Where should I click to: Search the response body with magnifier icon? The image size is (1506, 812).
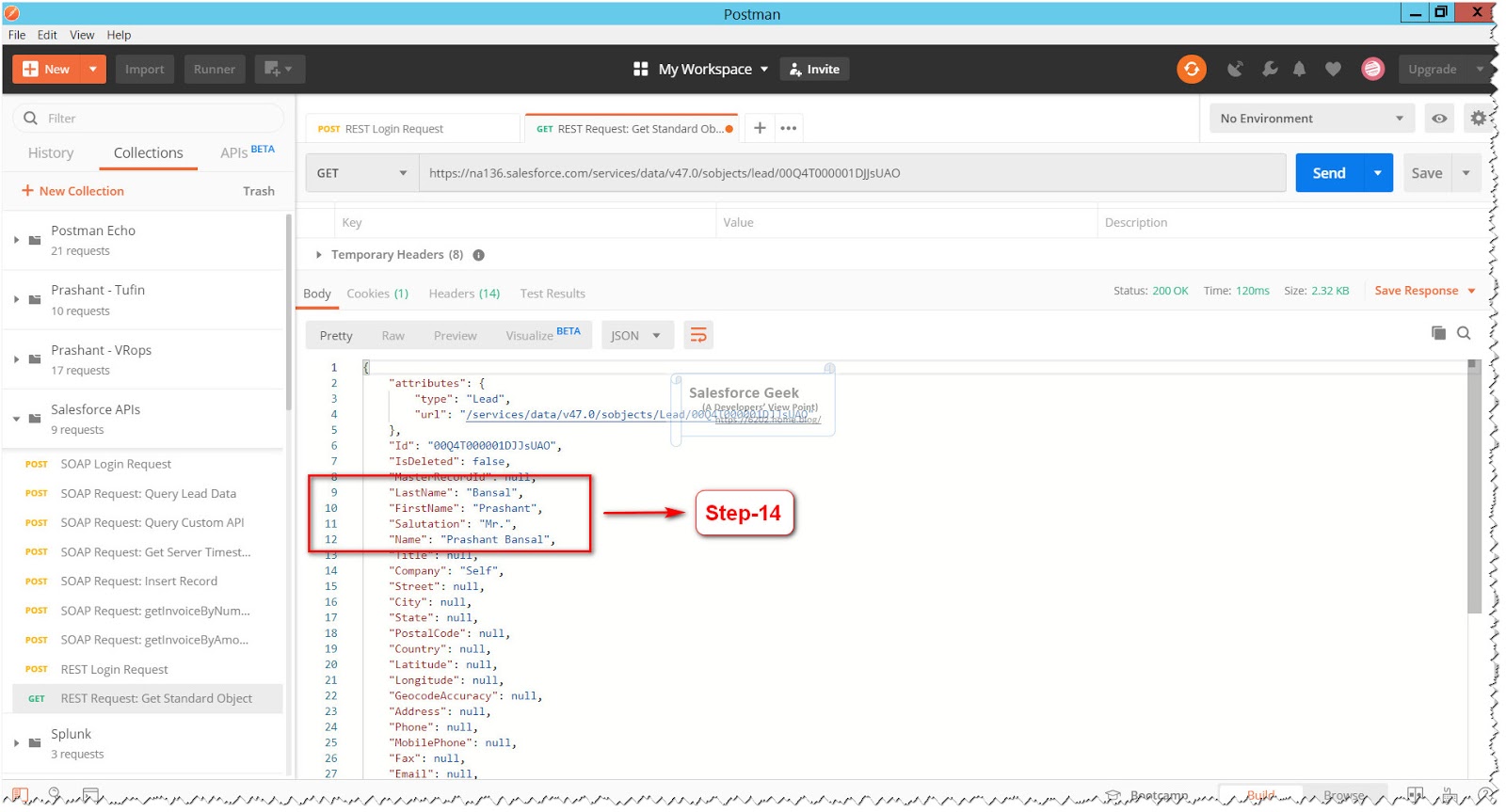click(x=1464, y=333)
